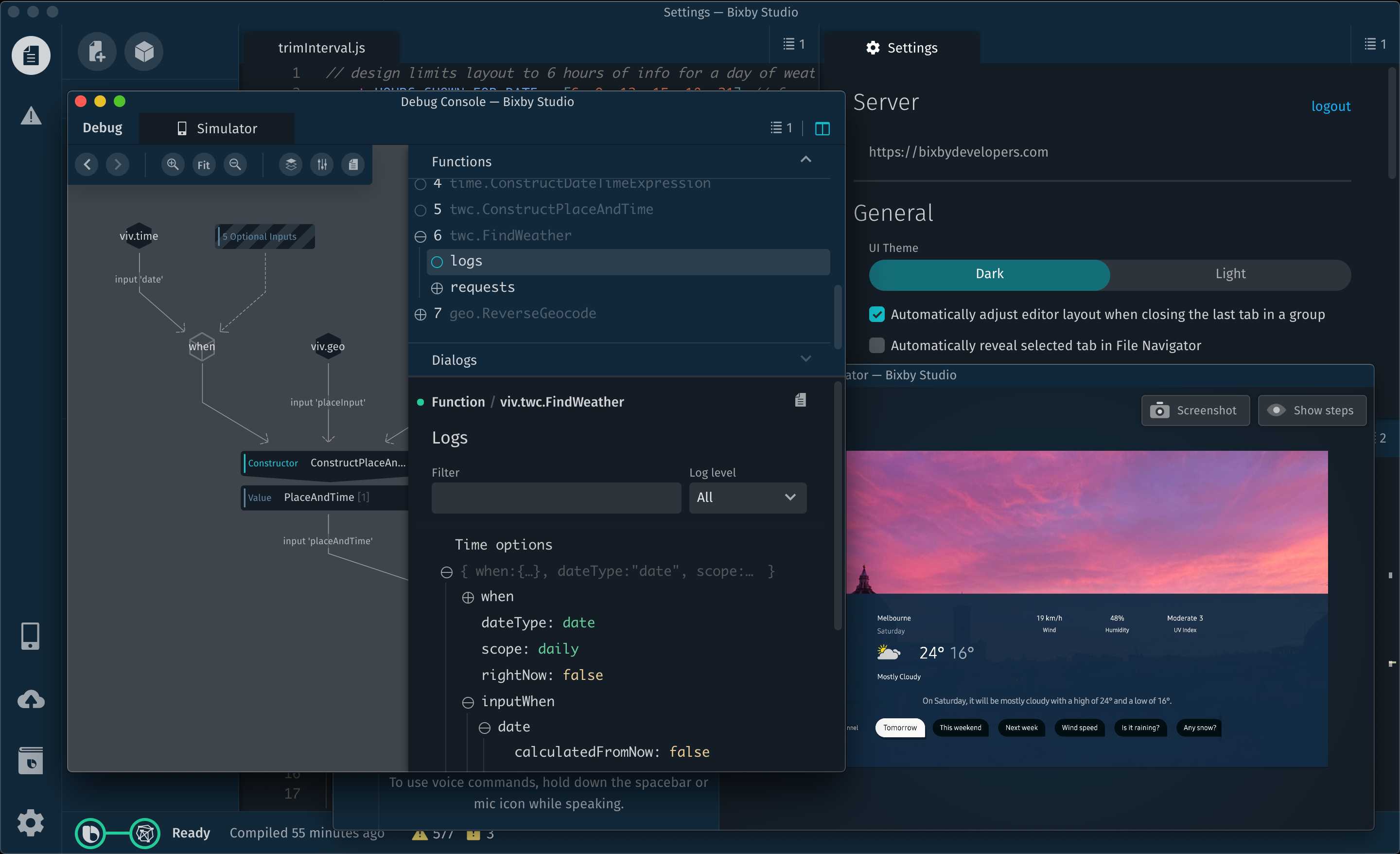This screenshot has height=854, width=1400.
Task: Select the Debug tab in console
Action: point(102,128)
